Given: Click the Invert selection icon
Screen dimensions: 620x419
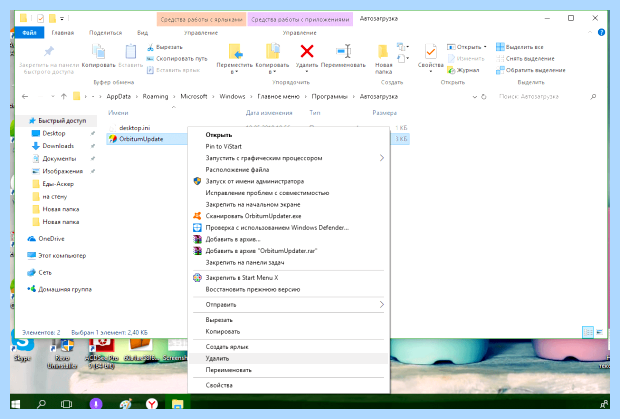Looking at the screenshot, I should click(500, 70).
